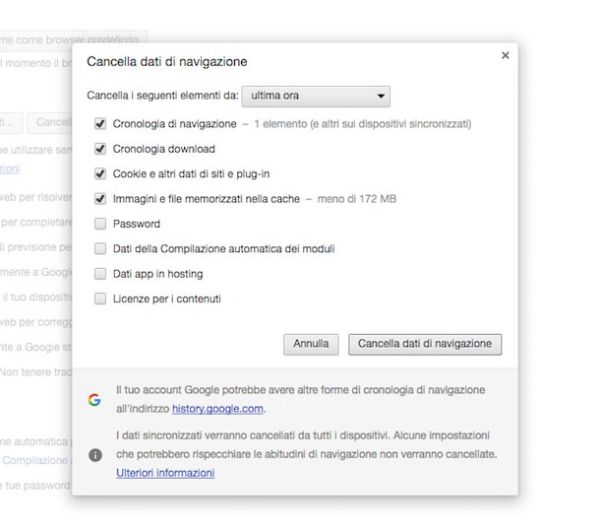Uncheck Immagini e file memorizzati nella cache
Image resolution: width=600 pixels, height=523 pixels.
coord(100,199)
